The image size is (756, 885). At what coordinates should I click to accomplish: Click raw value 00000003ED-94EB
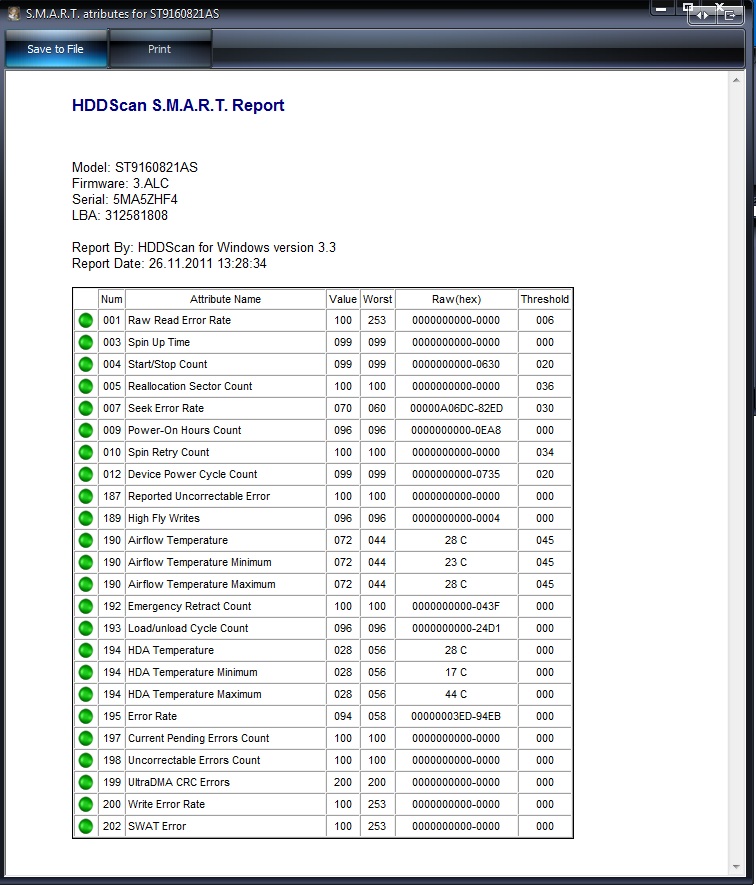456,716
